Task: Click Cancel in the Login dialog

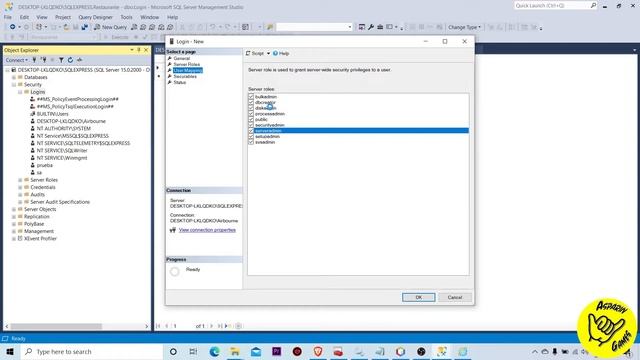Action: coord(455,297)
